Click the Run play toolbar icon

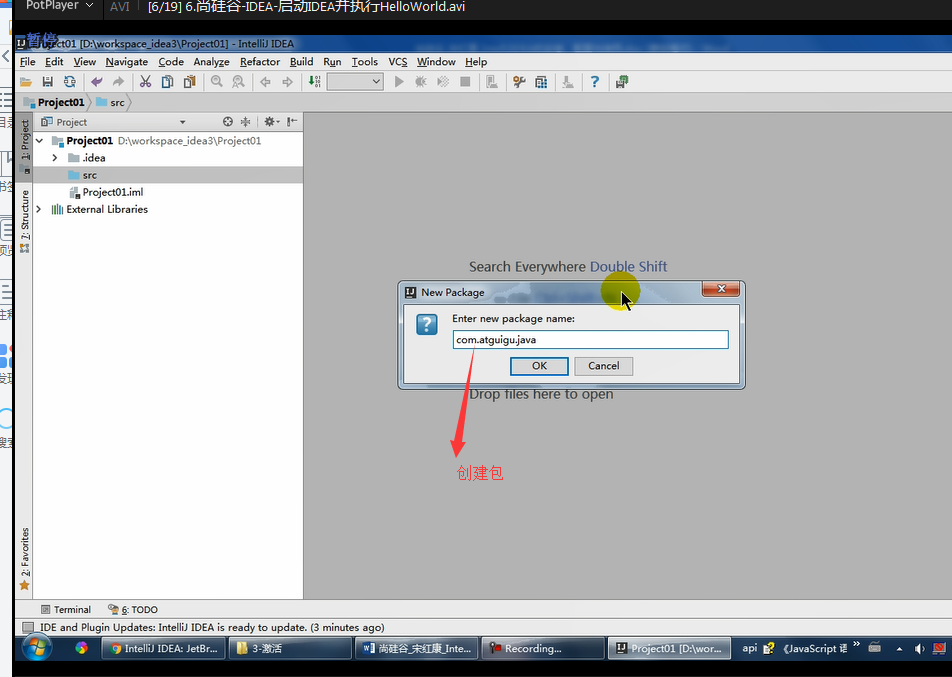(x=399, y=82)
